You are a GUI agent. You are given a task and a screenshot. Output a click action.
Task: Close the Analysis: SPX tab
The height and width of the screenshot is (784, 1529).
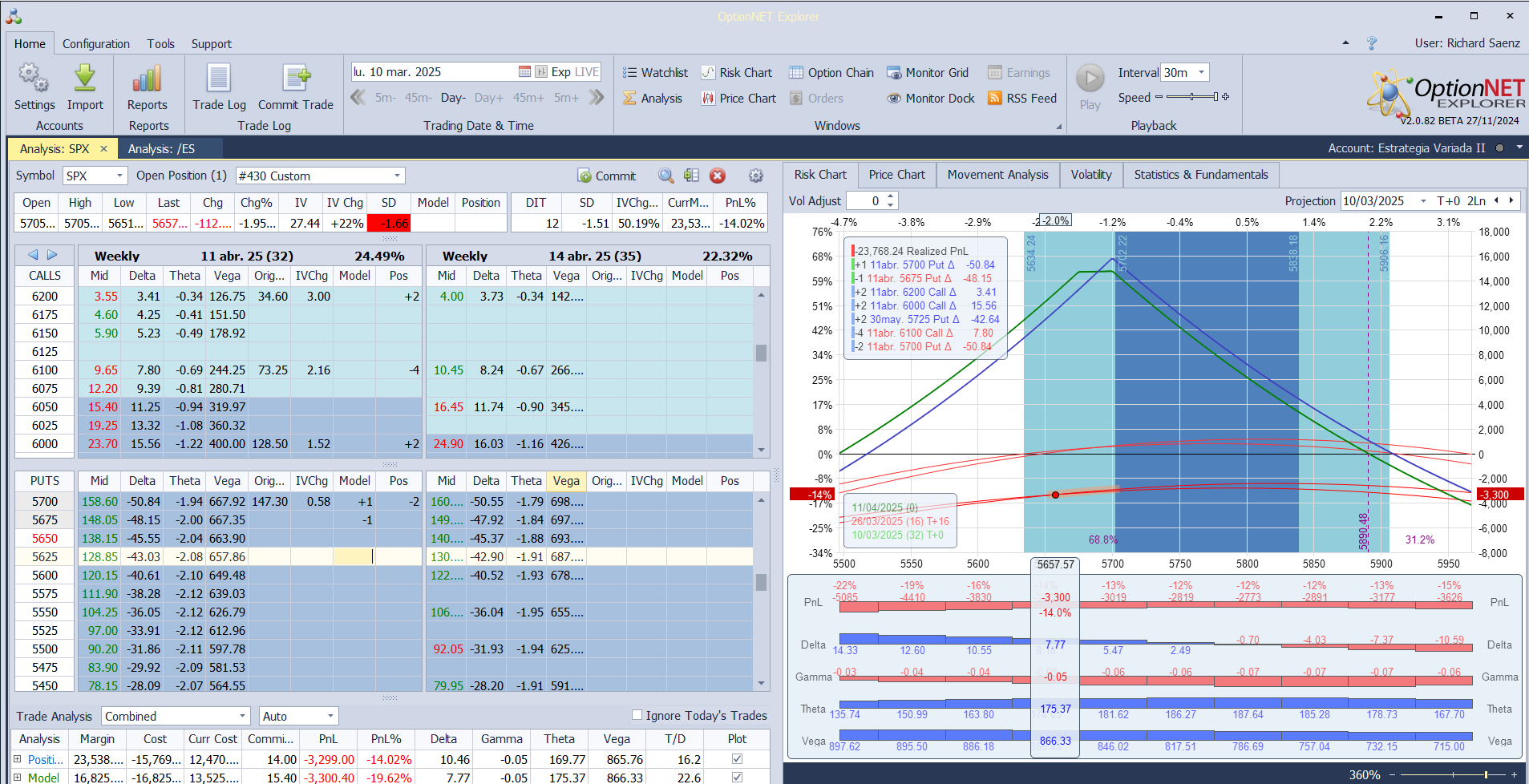(x=103, y=148)
